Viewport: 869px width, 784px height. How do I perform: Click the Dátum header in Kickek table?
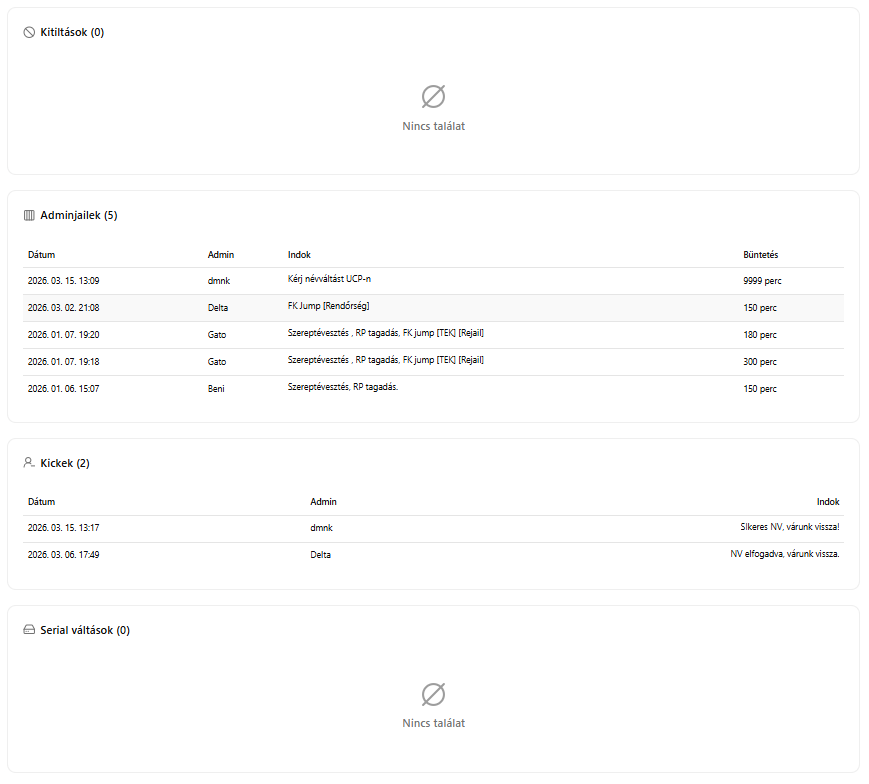tap(41, 502)
